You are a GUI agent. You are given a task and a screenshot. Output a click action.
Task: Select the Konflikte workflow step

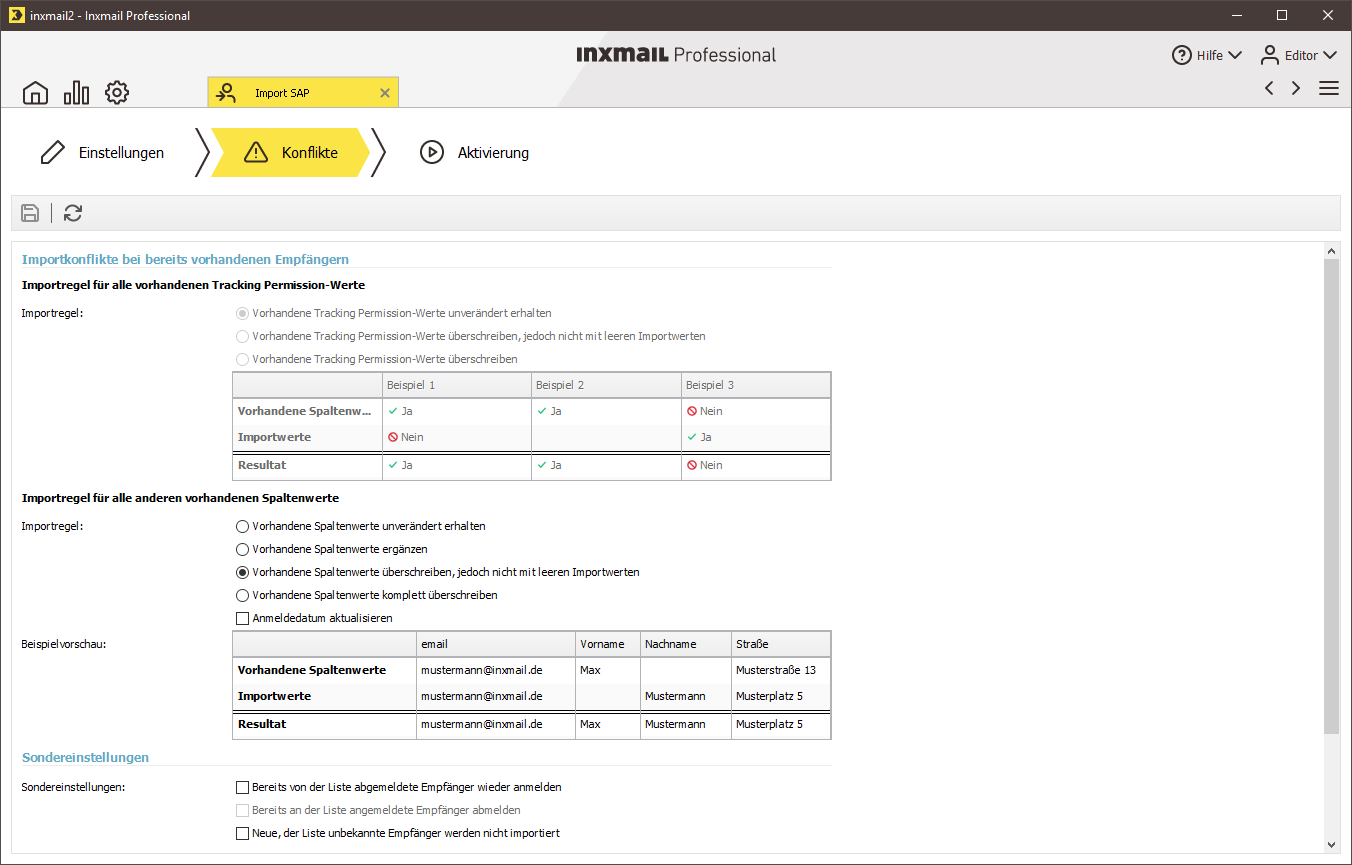click(290, 153)
